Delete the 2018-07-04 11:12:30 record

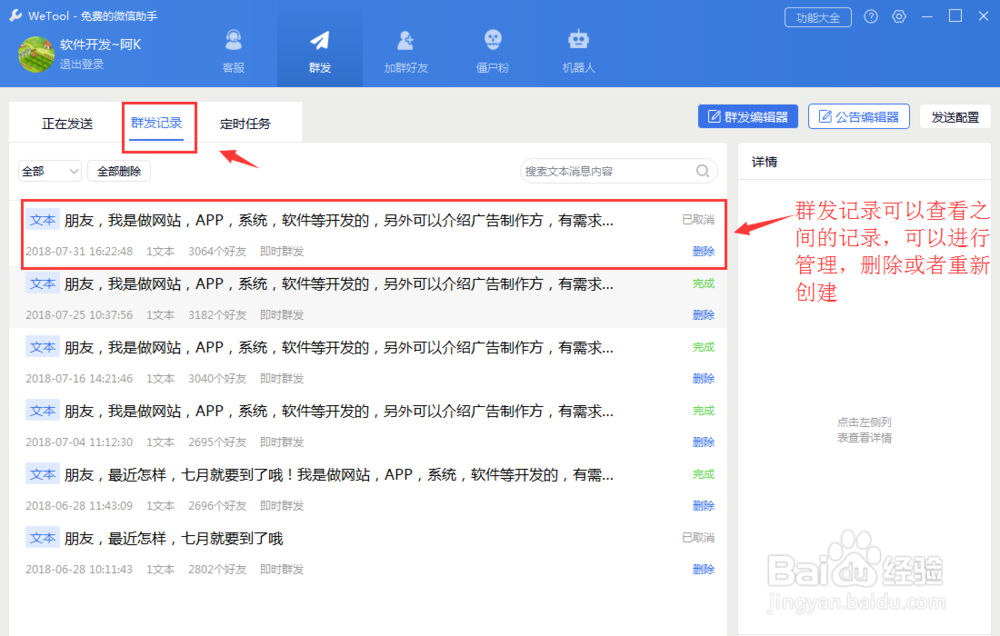(703, 442)
